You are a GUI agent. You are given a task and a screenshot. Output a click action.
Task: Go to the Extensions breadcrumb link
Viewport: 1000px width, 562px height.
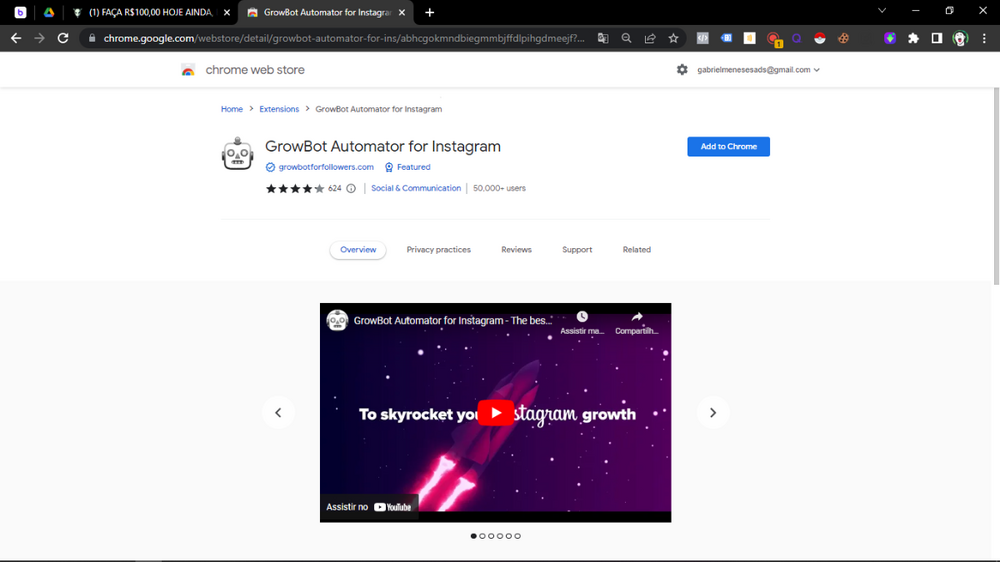coord(279,109)
